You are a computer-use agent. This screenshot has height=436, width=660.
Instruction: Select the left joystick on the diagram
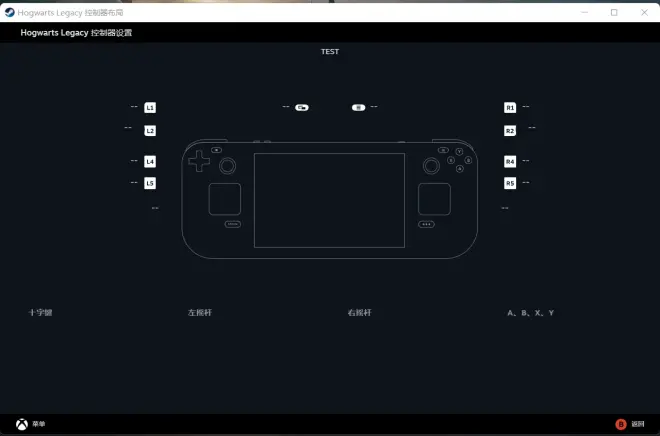pyautogui.click(x=228, y=166)
